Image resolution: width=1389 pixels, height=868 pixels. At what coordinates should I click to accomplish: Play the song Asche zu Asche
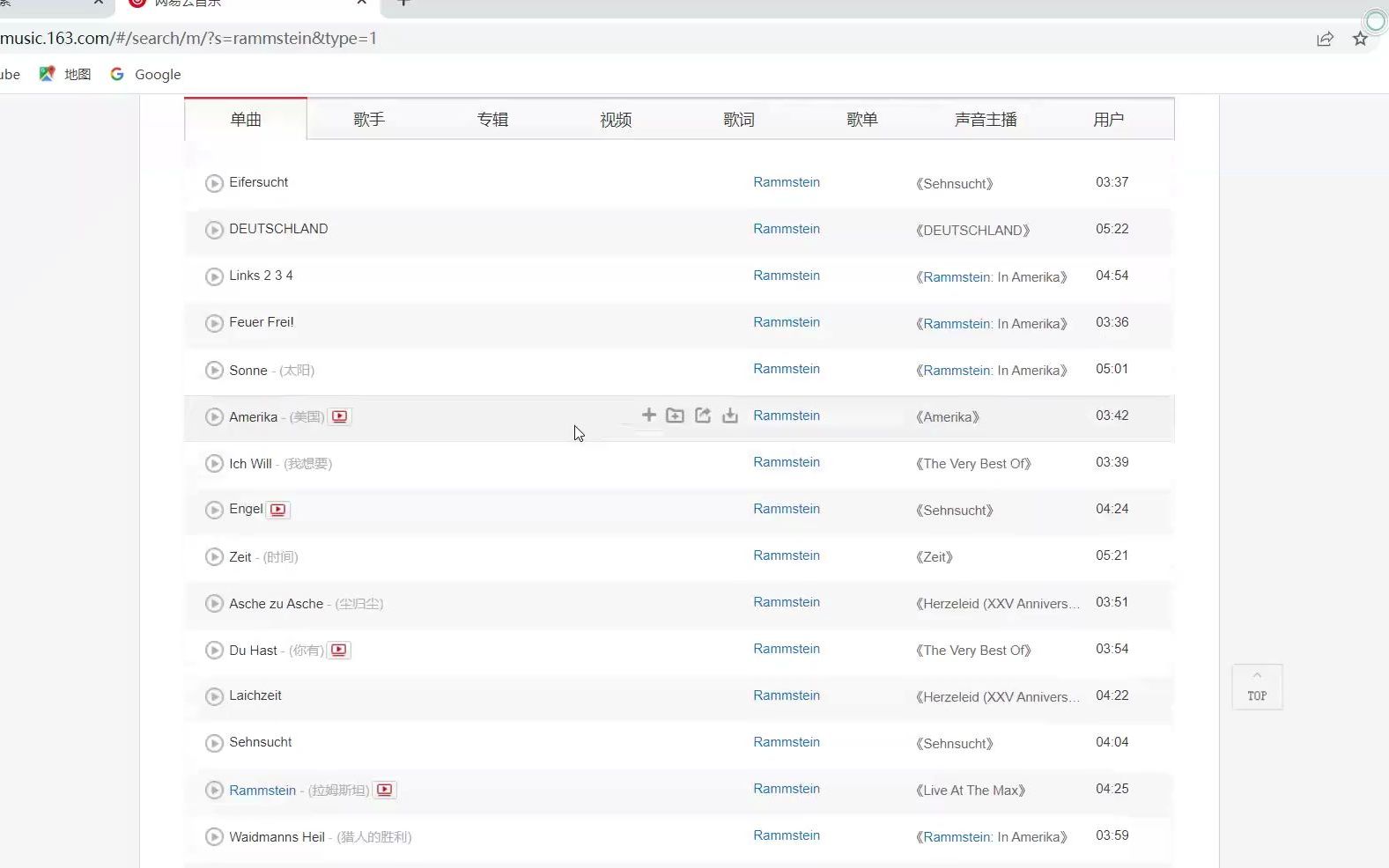[214, 603]
